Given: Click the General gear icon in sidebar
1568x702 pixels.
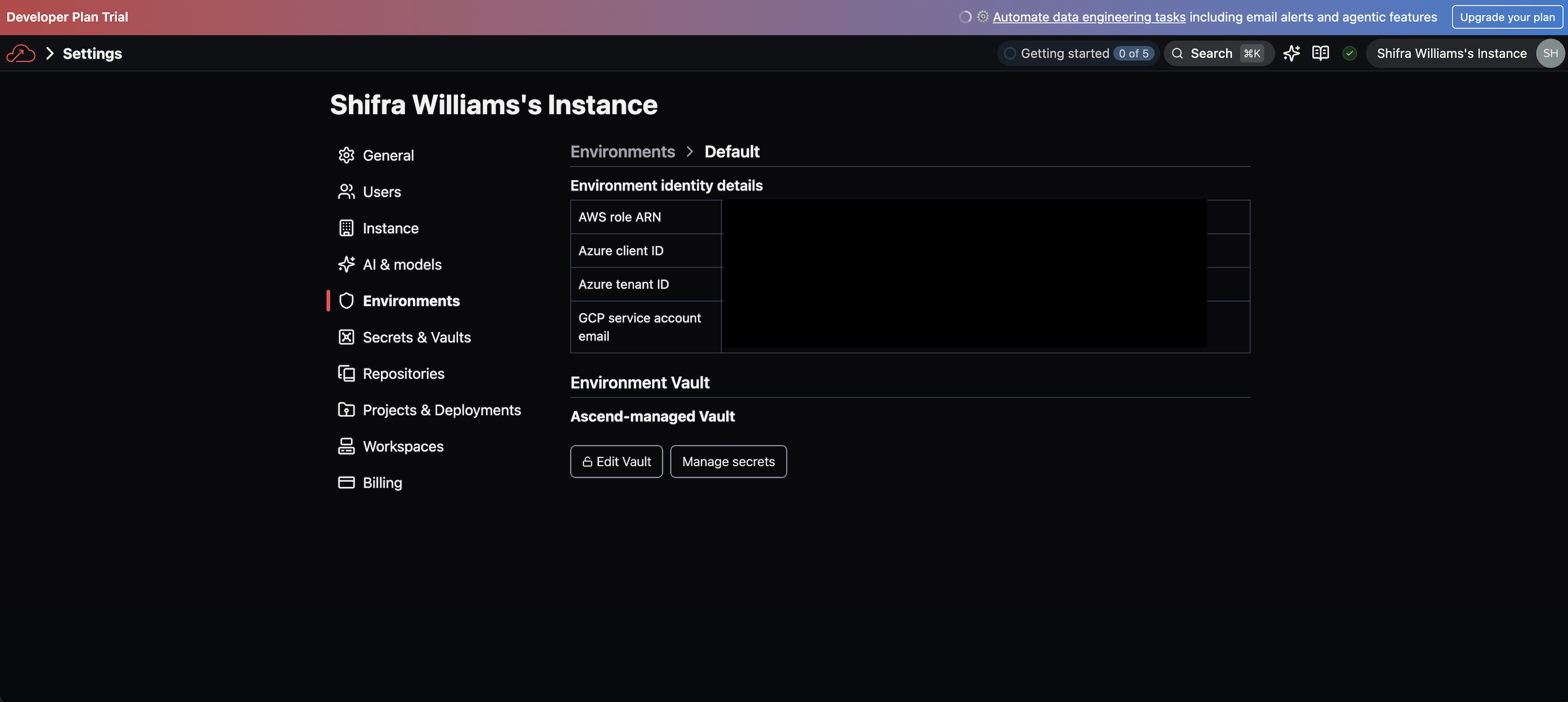Looking at the screenshot, I should pos(346,155).
